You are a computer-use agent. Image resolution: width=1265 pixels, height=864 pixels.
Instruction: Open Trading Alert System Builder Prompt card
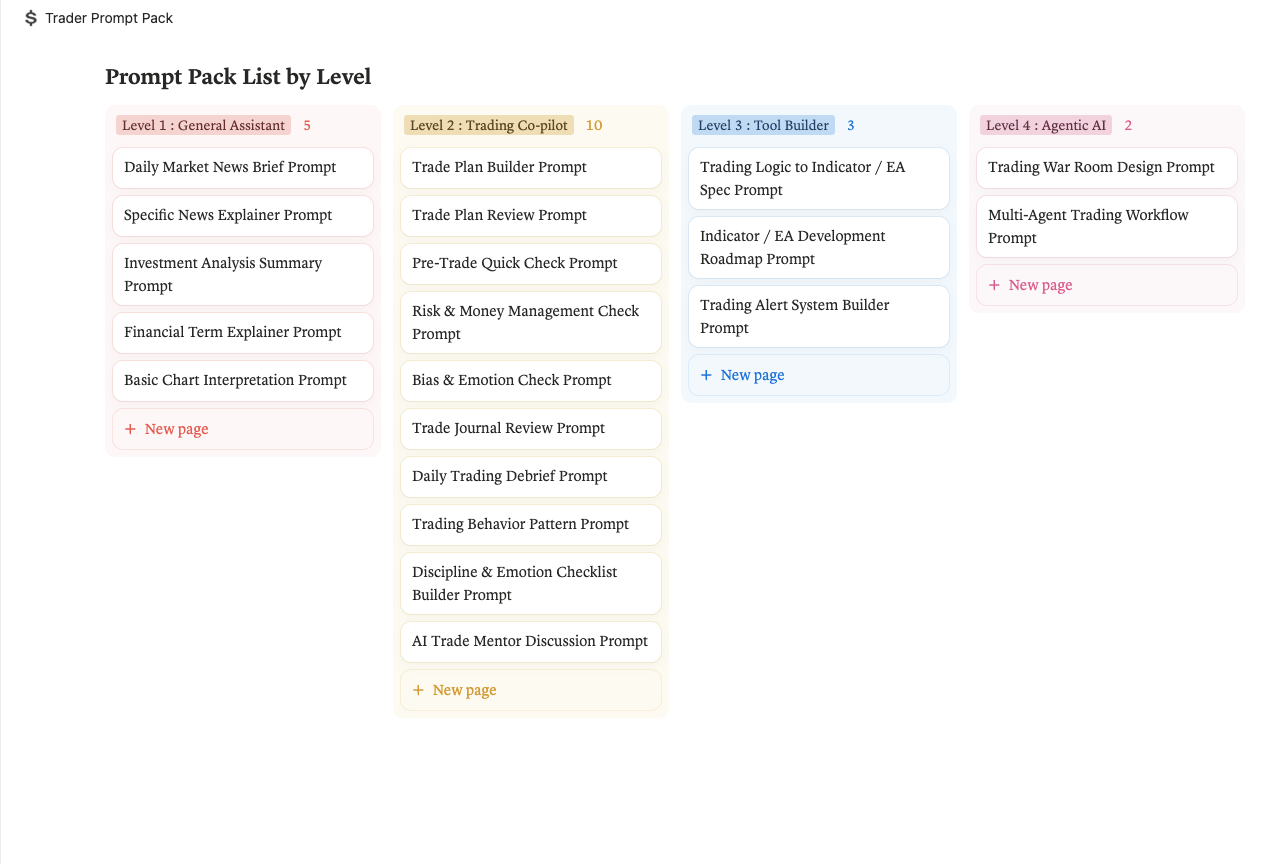[819, 316]
